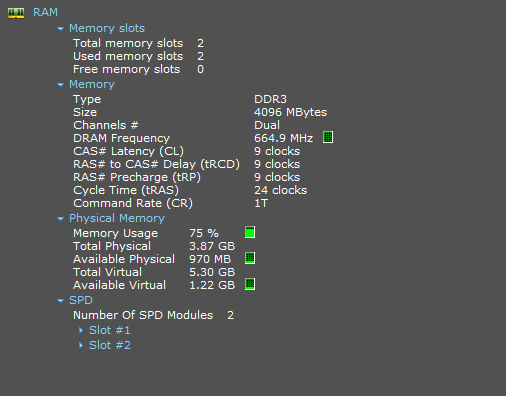Click the RAM heading link

pyautogui.click(x=45, y=12)
